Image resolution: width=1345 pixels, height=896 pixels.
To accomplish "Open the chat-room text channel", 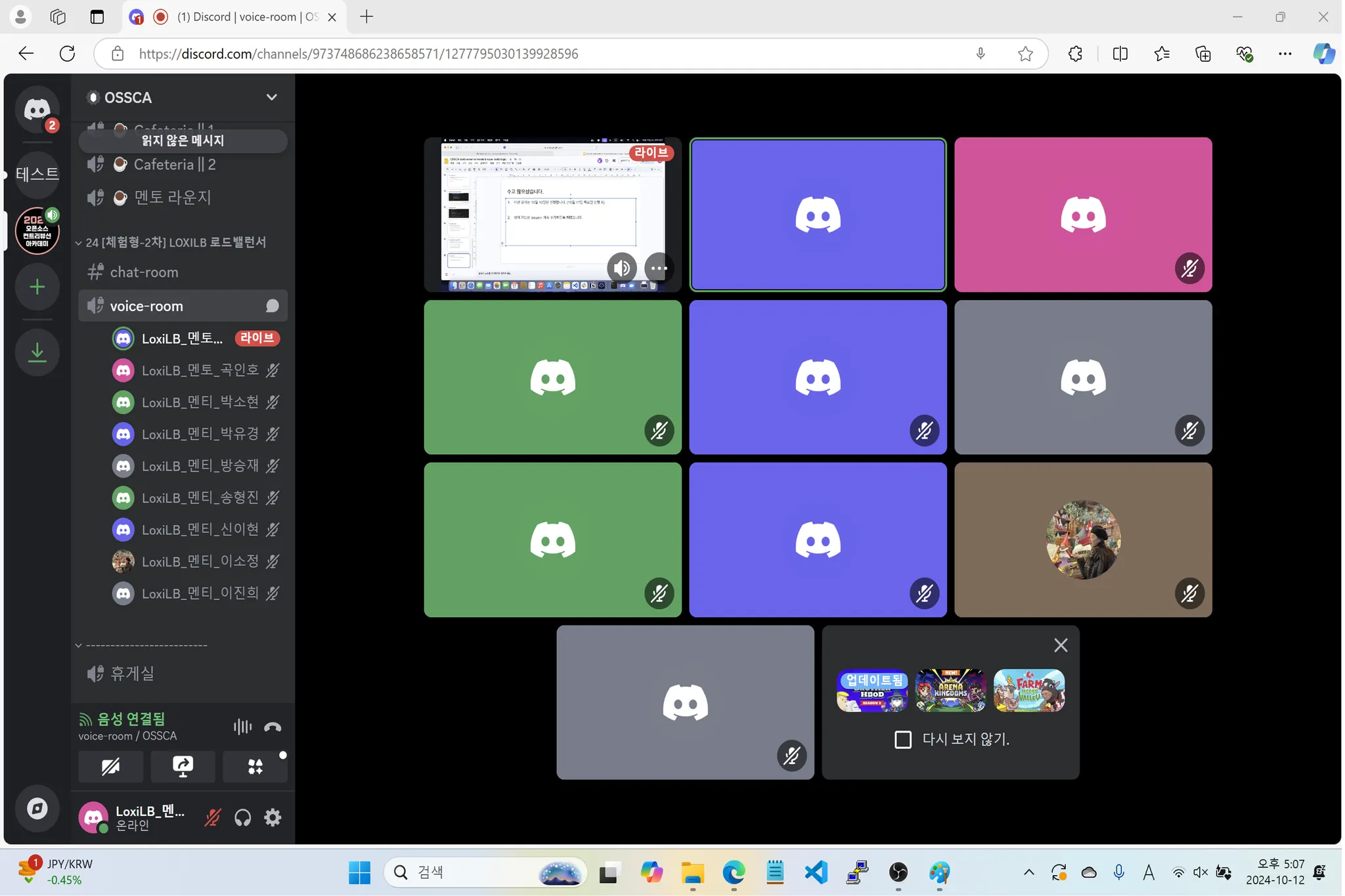I will [144, 272].
